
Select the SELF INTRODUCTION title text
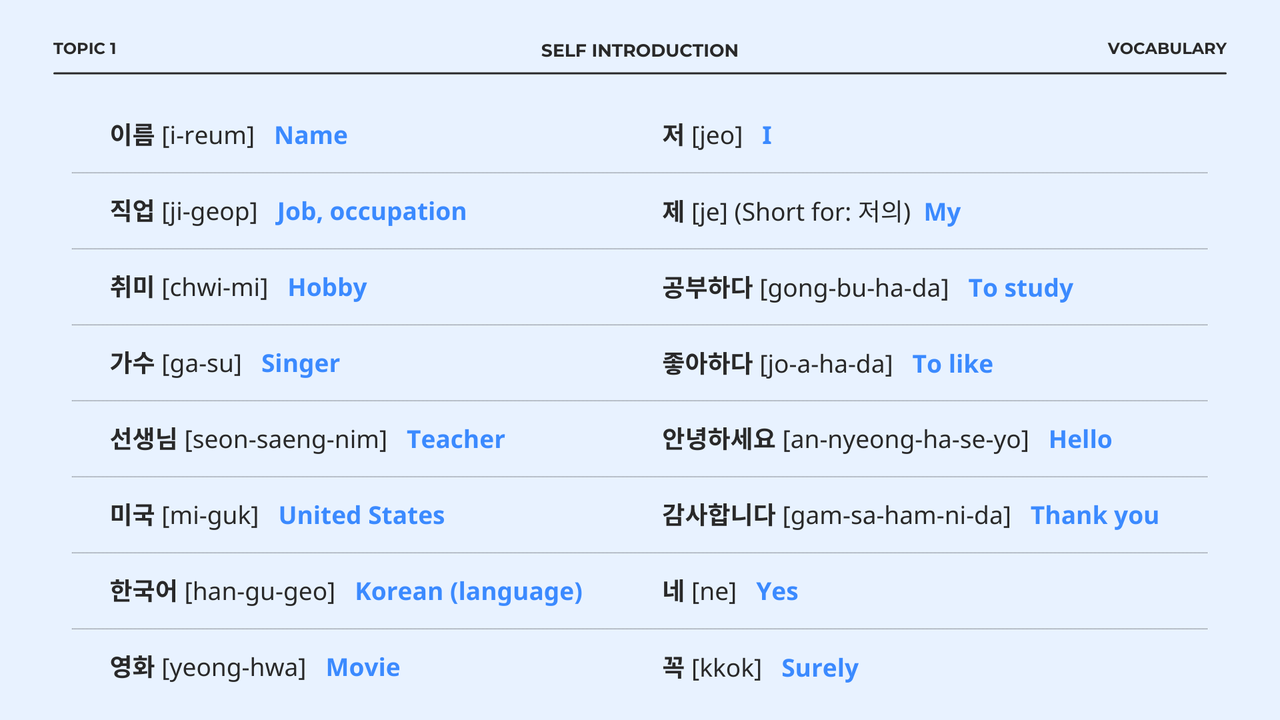tap(640, 51)
